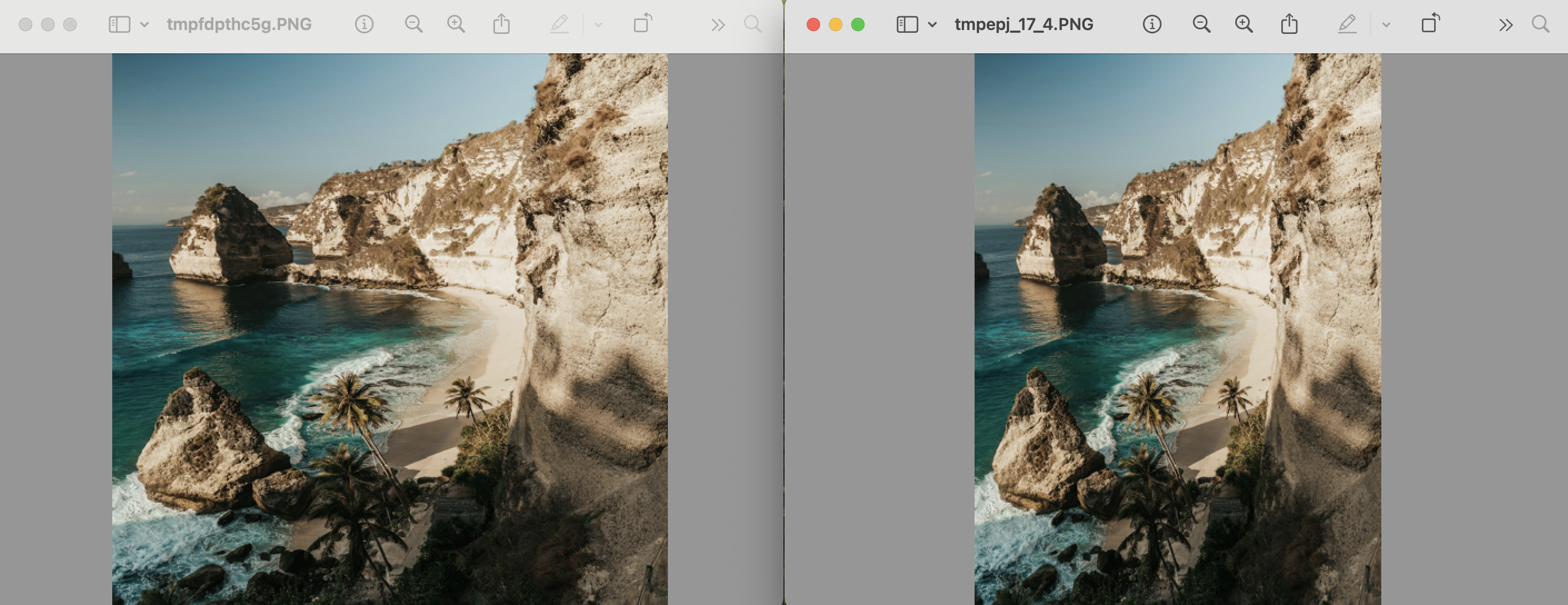Zoom in on tmpfdpthc5g.PNG image
Image resolution: width=1568 pixels, height=605 pixels.
point(456,24)
